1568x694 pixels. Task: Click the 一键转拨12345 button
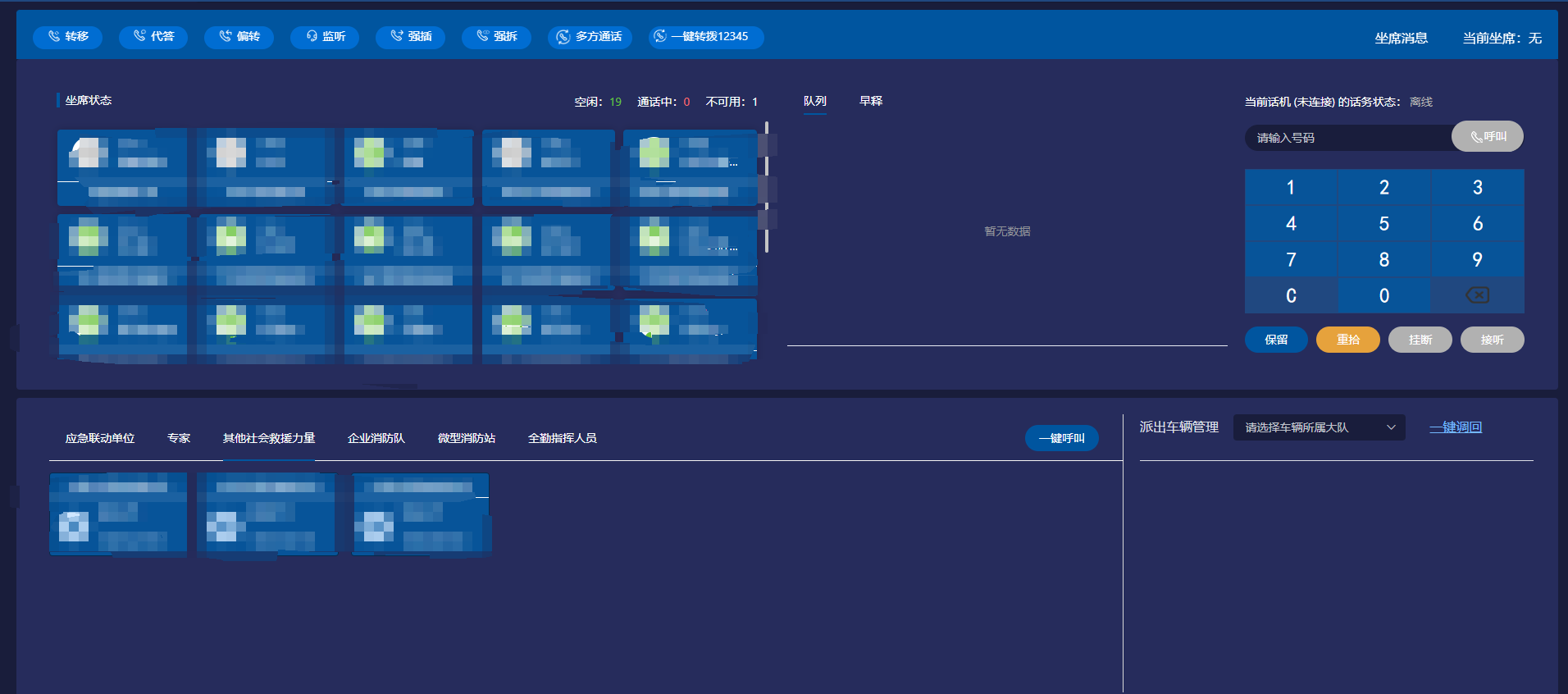click(x=705, y=37)
